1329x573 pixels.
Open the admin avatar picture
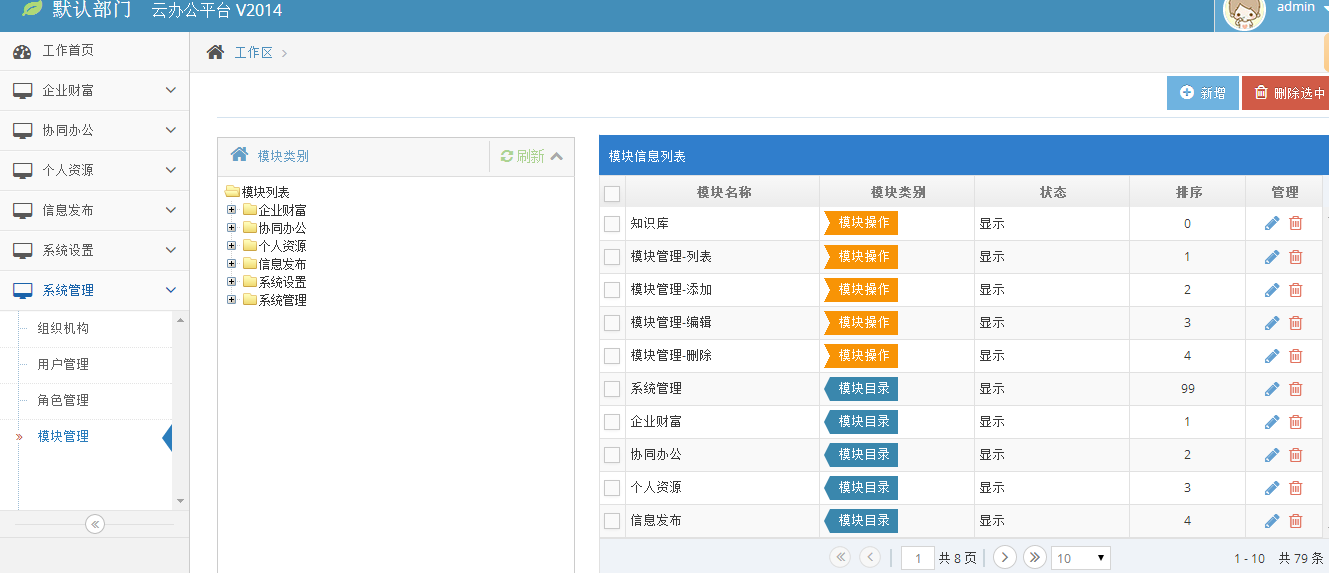[x=1245, y=12]
